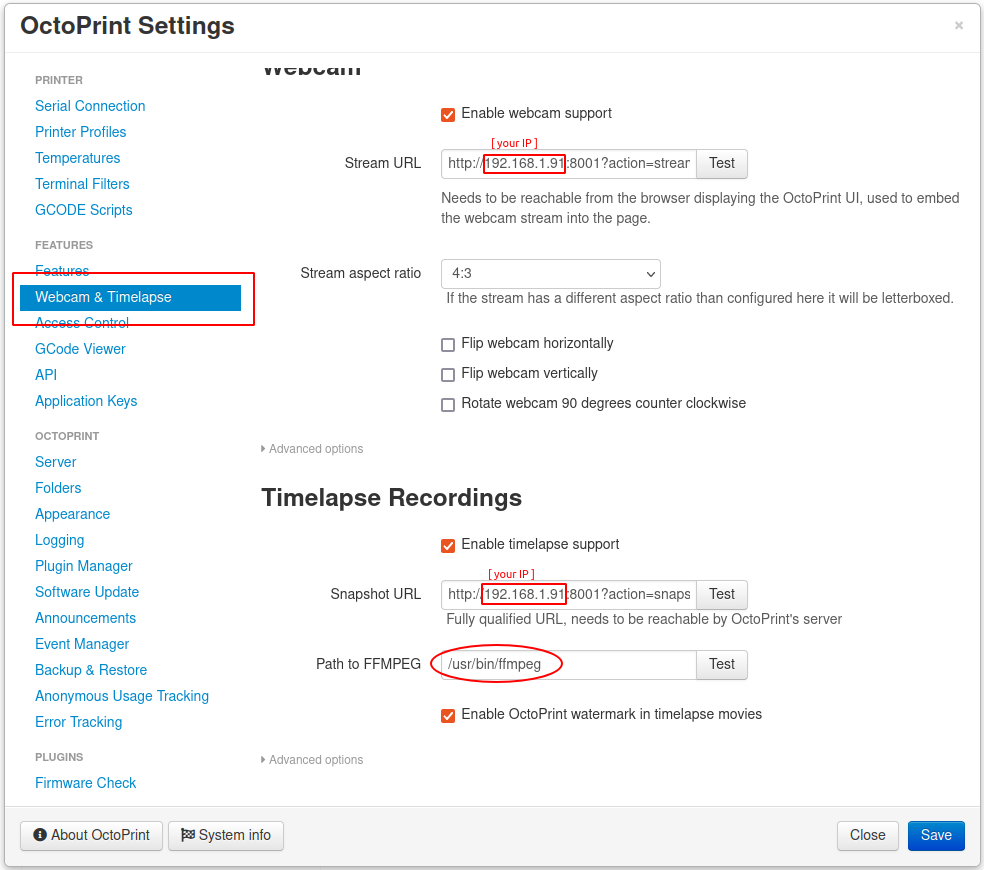Go to Software Update settings
This screenshot has height=870, width=984.
click(87, 593)
